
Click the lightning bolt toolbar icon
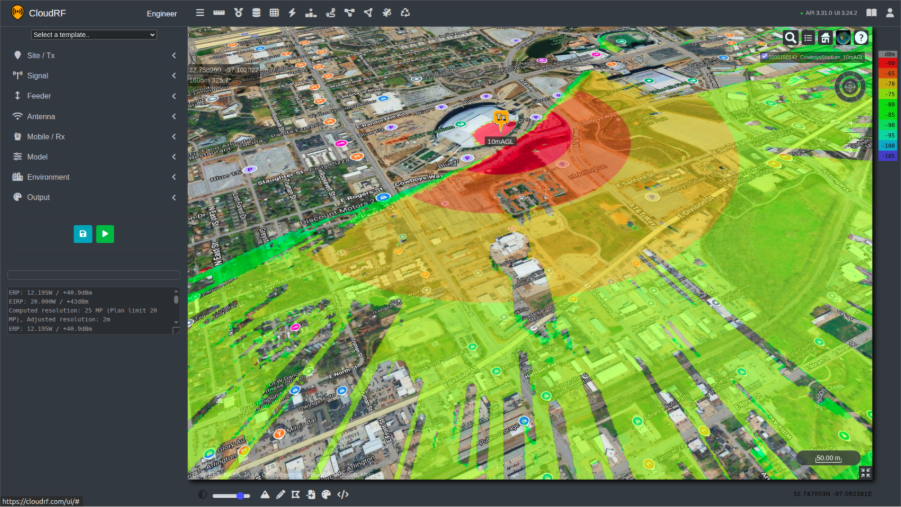[292, 13]
